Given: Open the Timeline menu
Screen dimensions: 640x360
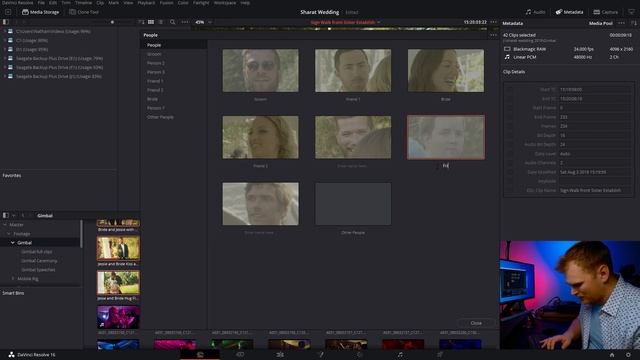Looking at the screenshot, I should [x=83, y=2].
